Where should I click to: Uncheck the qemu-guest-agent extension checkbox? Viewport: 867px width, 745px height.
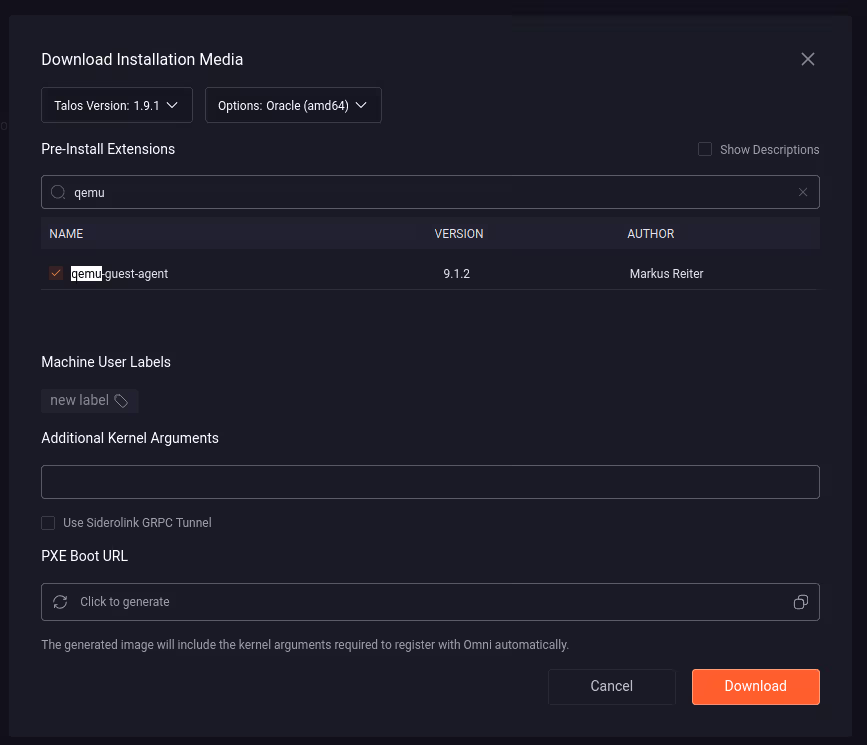(56, 273)
